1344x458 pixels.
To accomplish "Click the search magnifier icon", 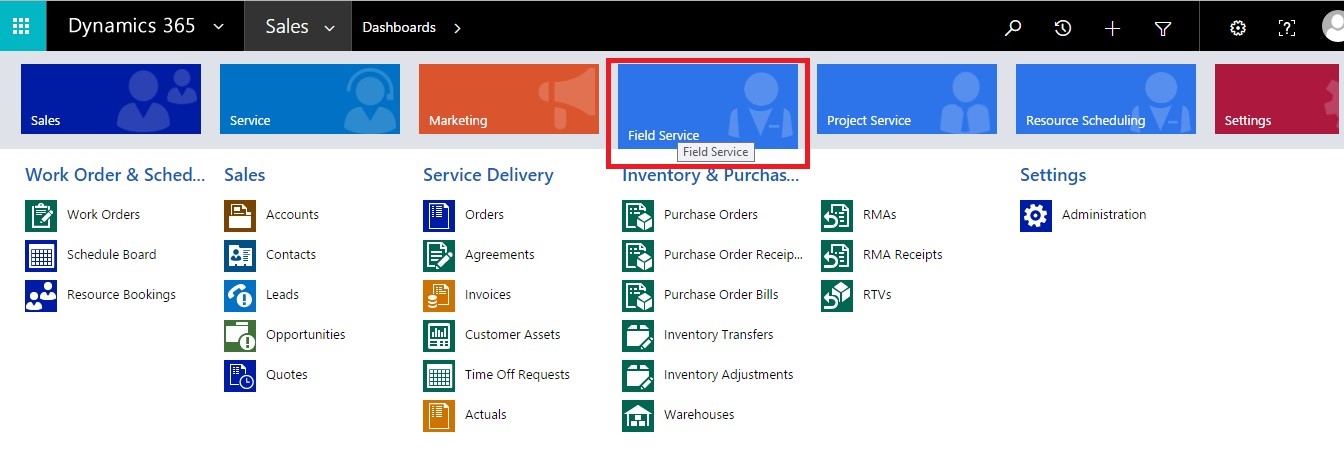I will pyautogui.click(x=1013, y=28).
